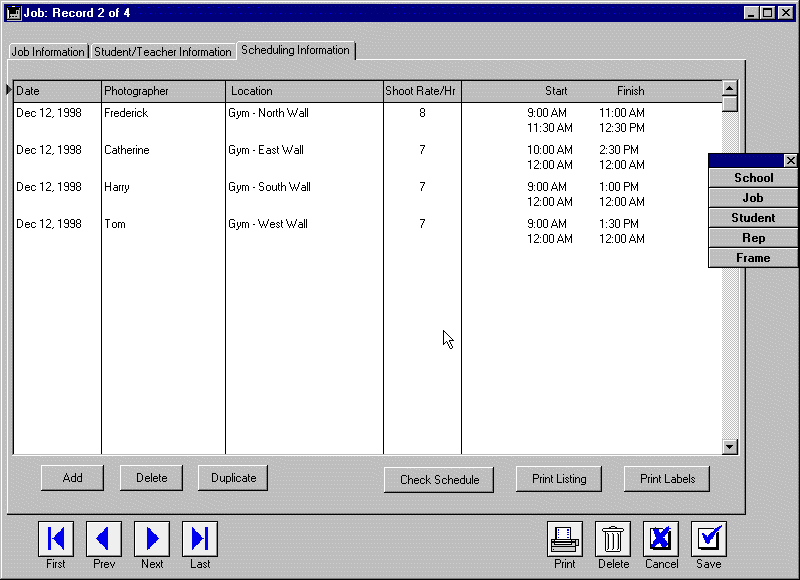Image resolution: width=800 pixels, height=580 pixels.
Task: Click the 11:30 AM start time
Action: pos(549,128)
